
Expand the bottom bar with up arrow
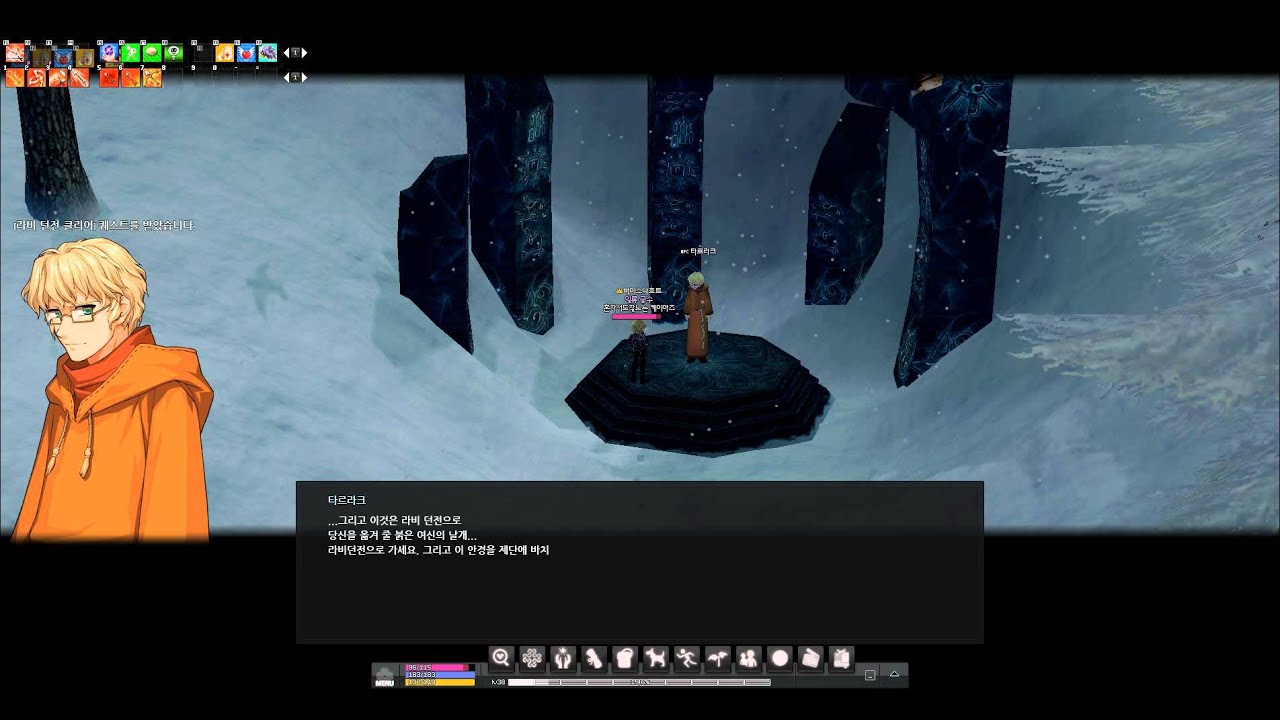coord(894,674)
